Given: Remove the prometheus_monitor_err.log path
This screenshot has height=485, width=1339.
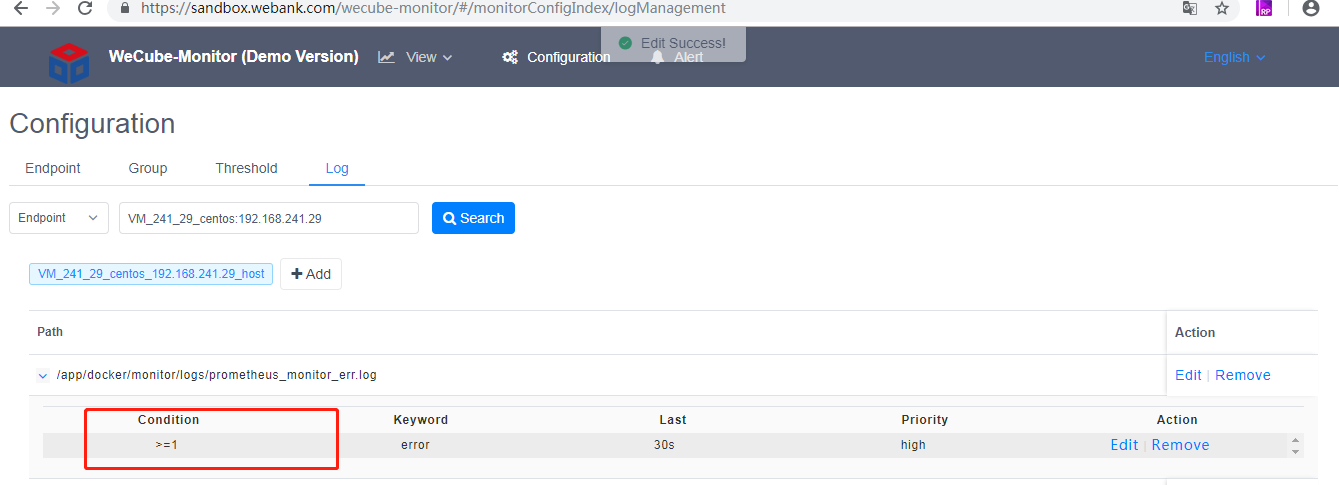Looking at the screenshot, I should tap(1243, 375).
